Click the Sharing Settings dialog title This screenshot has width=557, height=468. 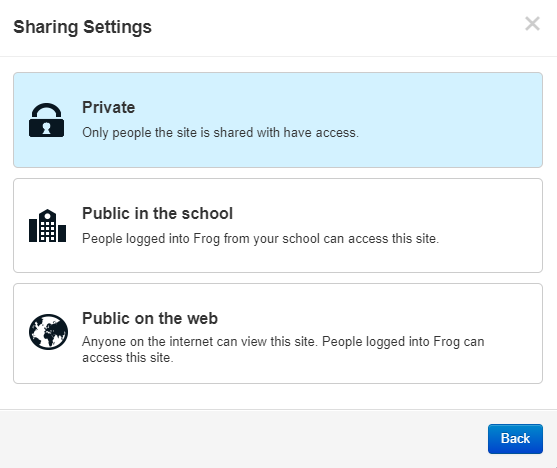[x=82, y=27]
